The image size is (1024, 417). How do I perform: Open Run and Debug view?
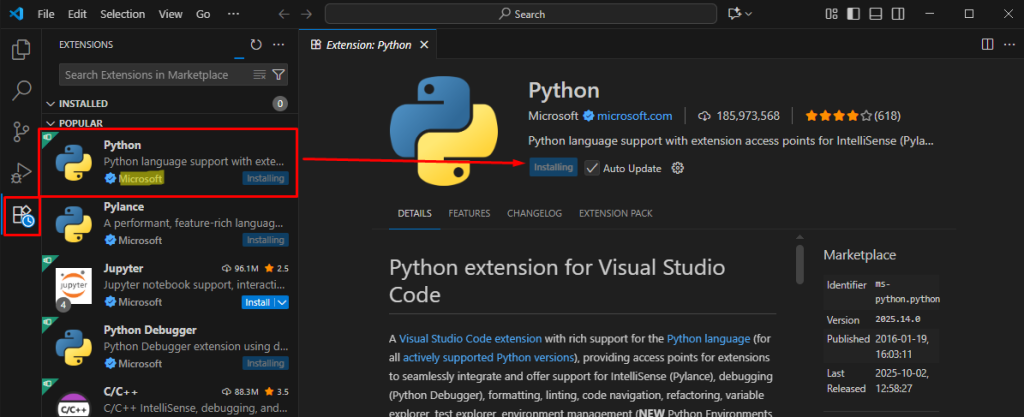(21, 173)
